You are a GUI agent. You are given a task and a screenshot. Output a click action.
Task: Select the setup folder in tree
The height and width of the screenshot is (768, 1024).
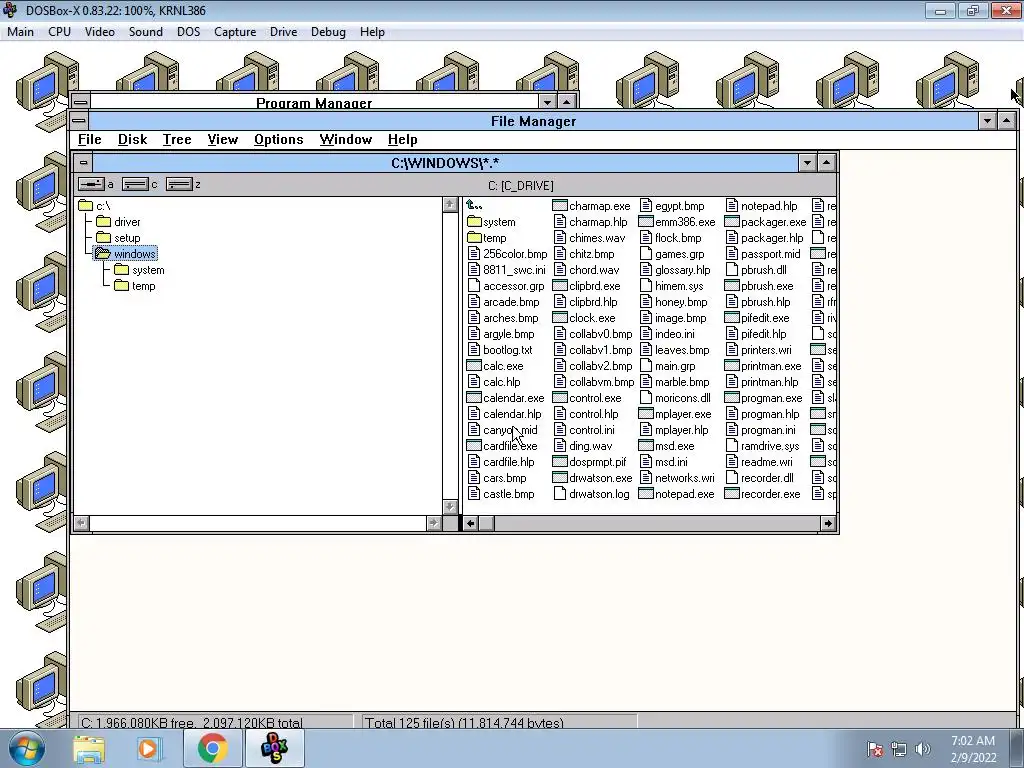[118, 238]
